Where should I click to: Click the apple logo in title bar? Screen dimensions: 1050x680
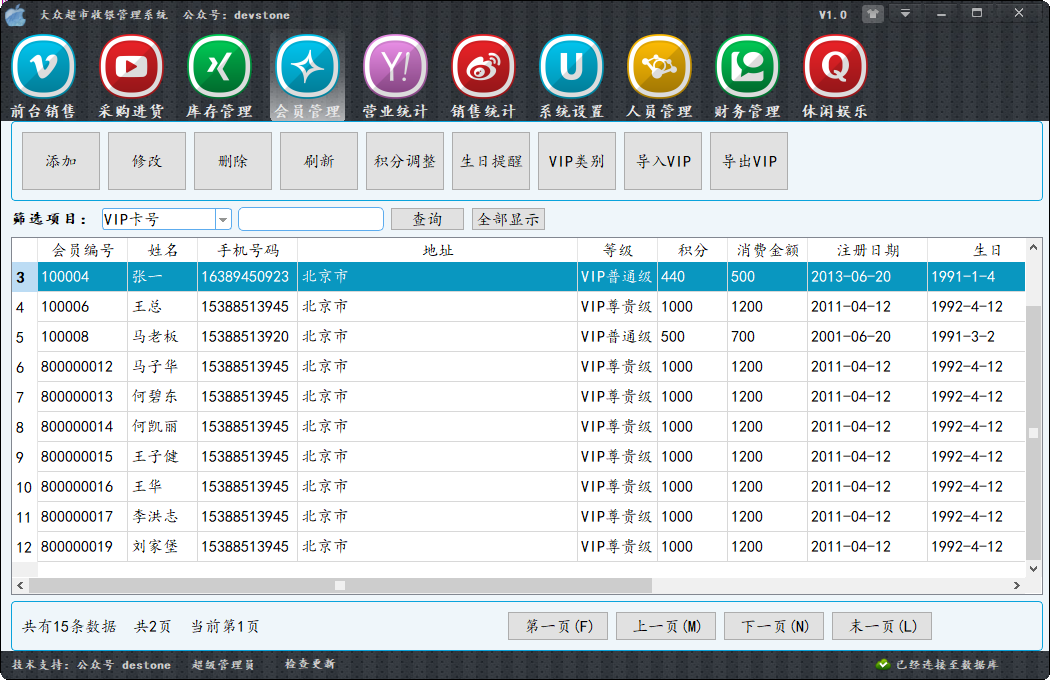pyautogui.click(x=16, y=15)
